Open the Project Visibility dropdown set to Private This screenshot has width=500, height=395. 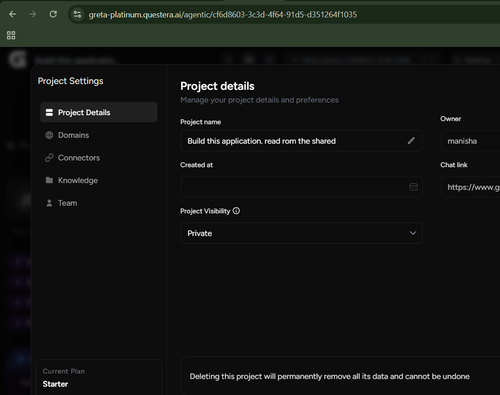(301, 233)
